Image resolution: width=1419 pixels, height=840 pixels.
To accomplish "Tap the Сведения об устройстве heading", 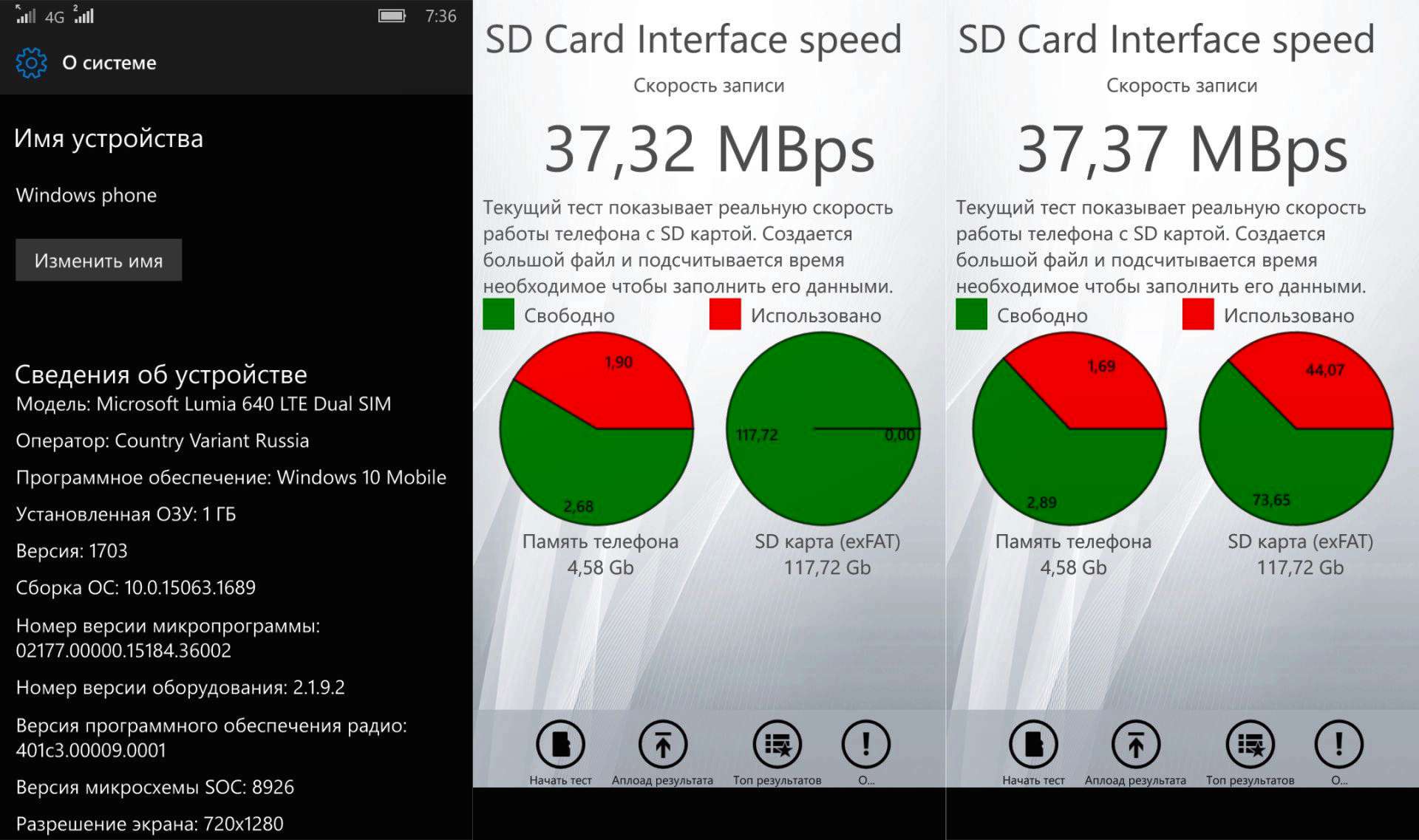I will (x=161, y=375).
